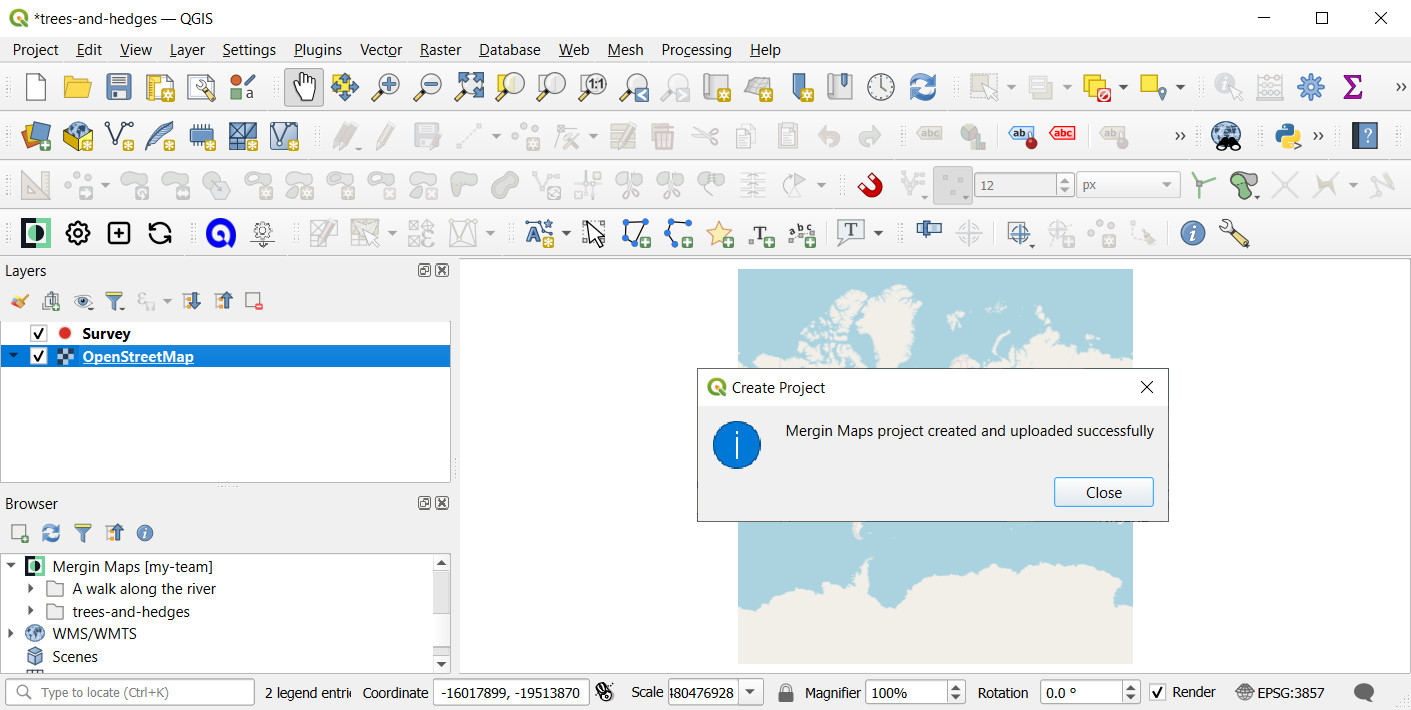Create new Mergin Maps project plus icon
This screenshot has width=1411, height=710.
tap(119, 234)
